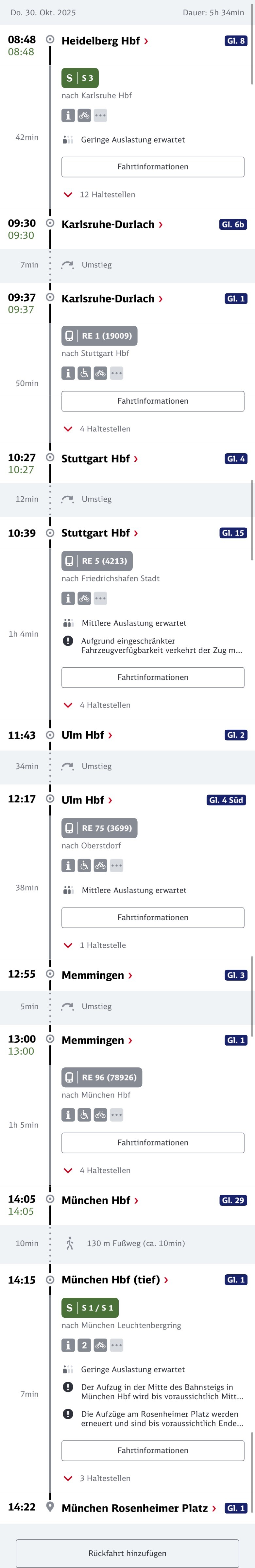
Task: Click the bicycle icon under S 3
Action: (x=84, y=115)
